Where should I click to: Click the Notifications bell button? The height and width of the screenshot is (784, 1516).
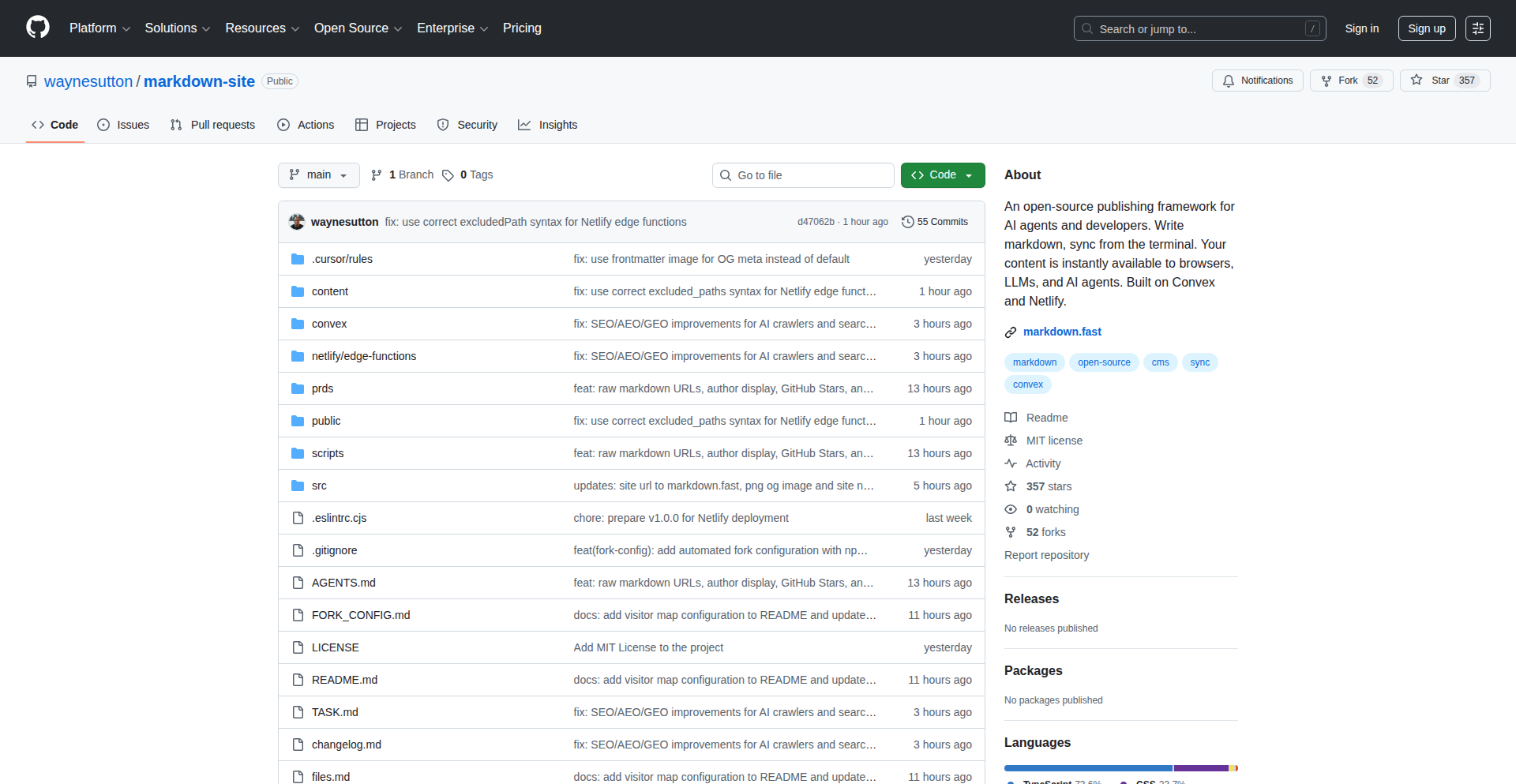[x=1257, y=81]
